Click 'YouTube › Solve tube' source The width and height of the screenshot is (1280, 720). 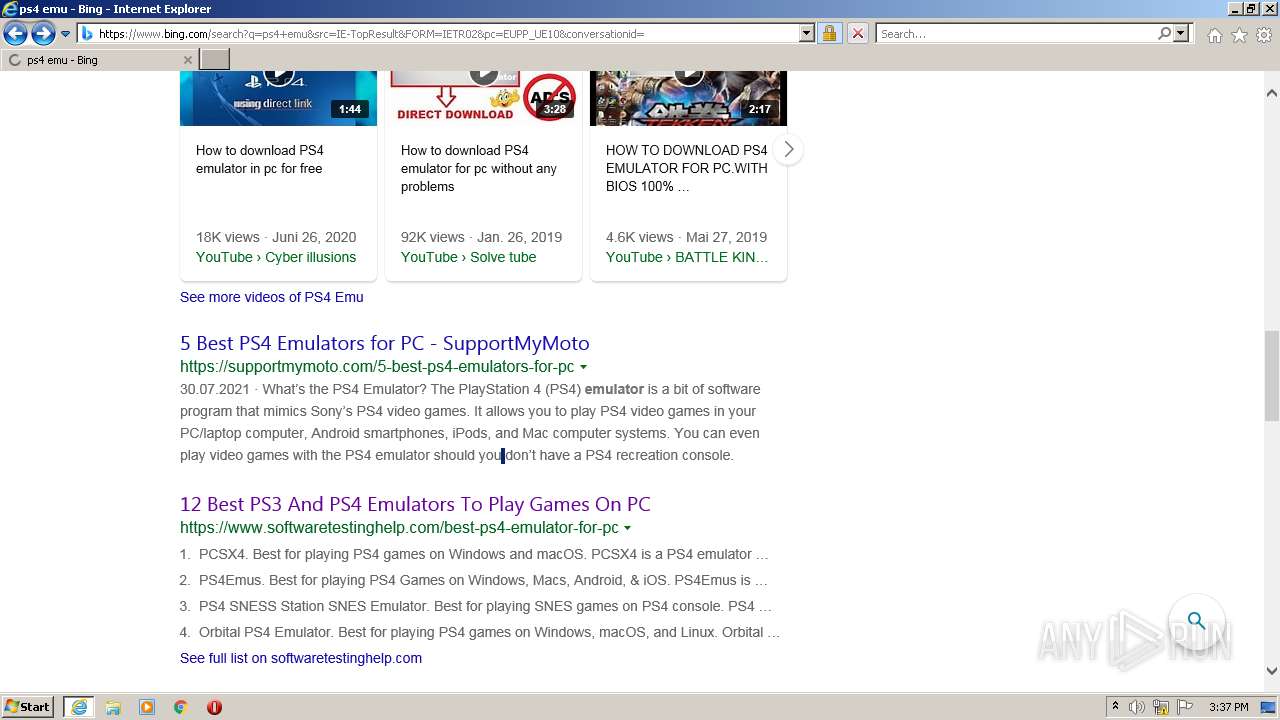coord(468,257)
